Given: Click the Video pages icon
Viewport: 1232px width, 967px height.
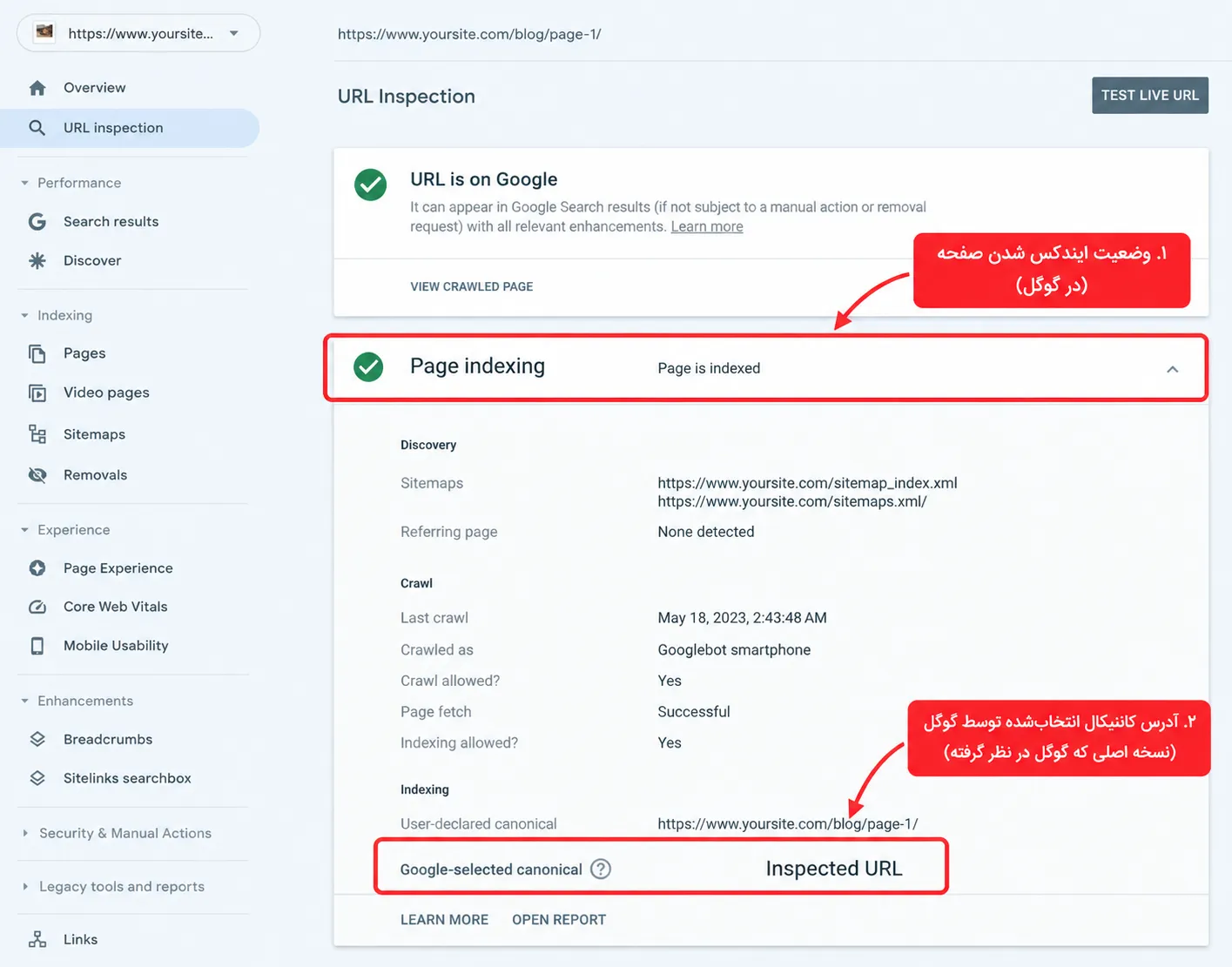Looking at the screenshot, I should point(37,393).
